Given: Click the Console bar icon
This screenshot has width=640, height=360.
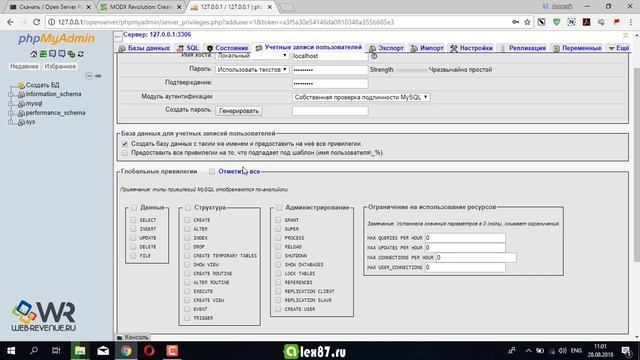Looking at the screenshot, I should pyautogui.click(x=120, y=338).
